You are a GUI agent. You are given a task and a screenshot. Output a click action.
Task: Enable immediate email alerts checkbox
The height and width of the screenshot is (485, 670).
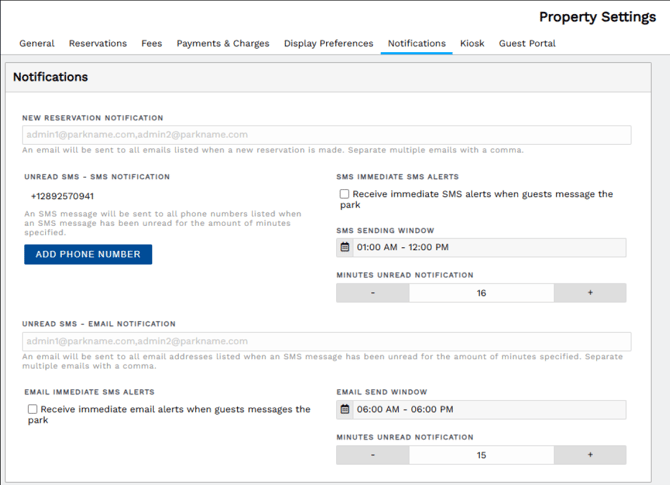(33, 409)
